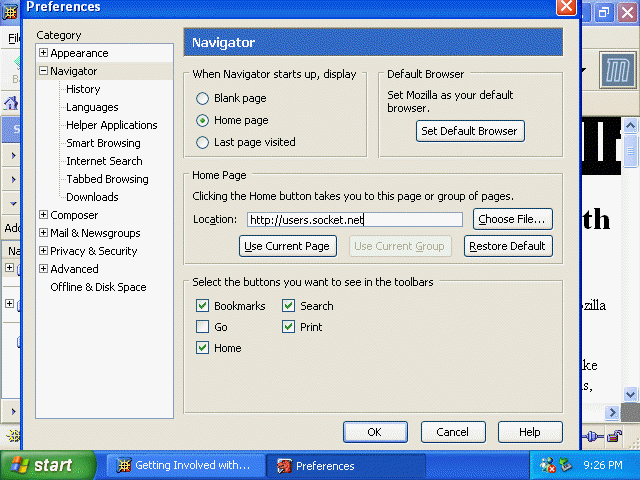
Task: Uncheck the Home toolbar button checkbox
Action: pos(202,348)
